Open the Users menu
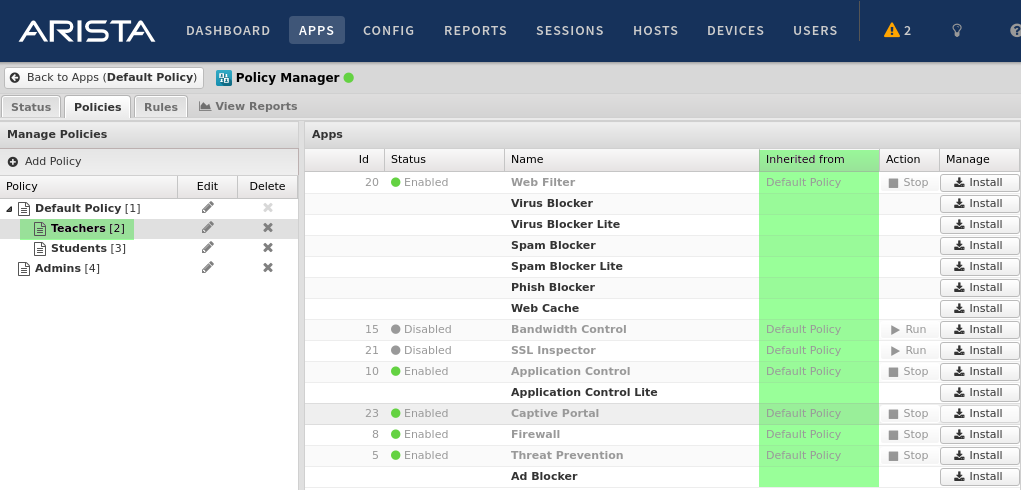This screenshot has height=490, width=1021. 815,31
